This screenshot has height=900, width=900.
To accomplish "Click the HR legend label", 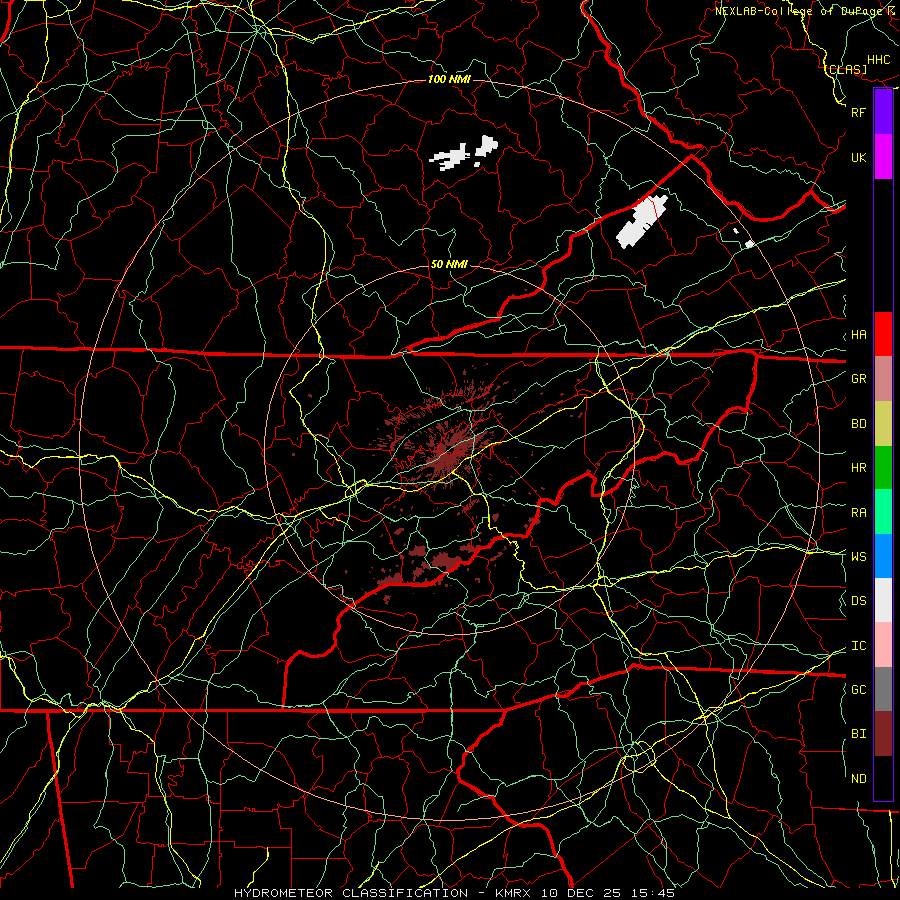I will pyautogui.click(x=859, y=468).
